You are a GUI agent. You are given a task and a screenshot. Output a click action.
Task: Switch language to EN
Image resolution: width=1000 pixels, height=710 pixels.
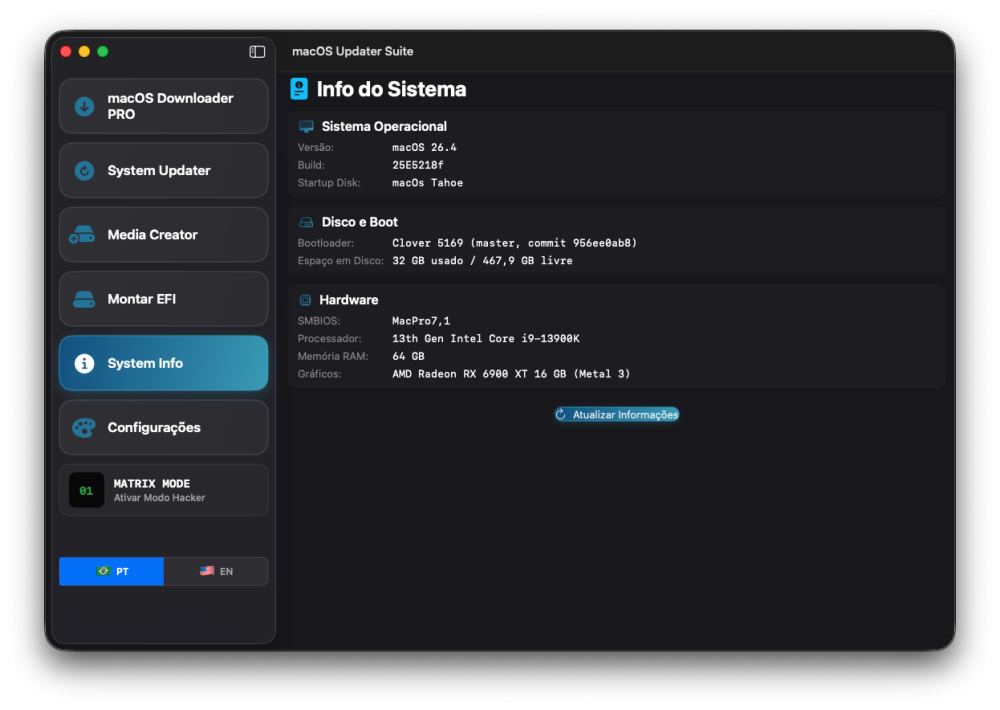tap(216, 571)
